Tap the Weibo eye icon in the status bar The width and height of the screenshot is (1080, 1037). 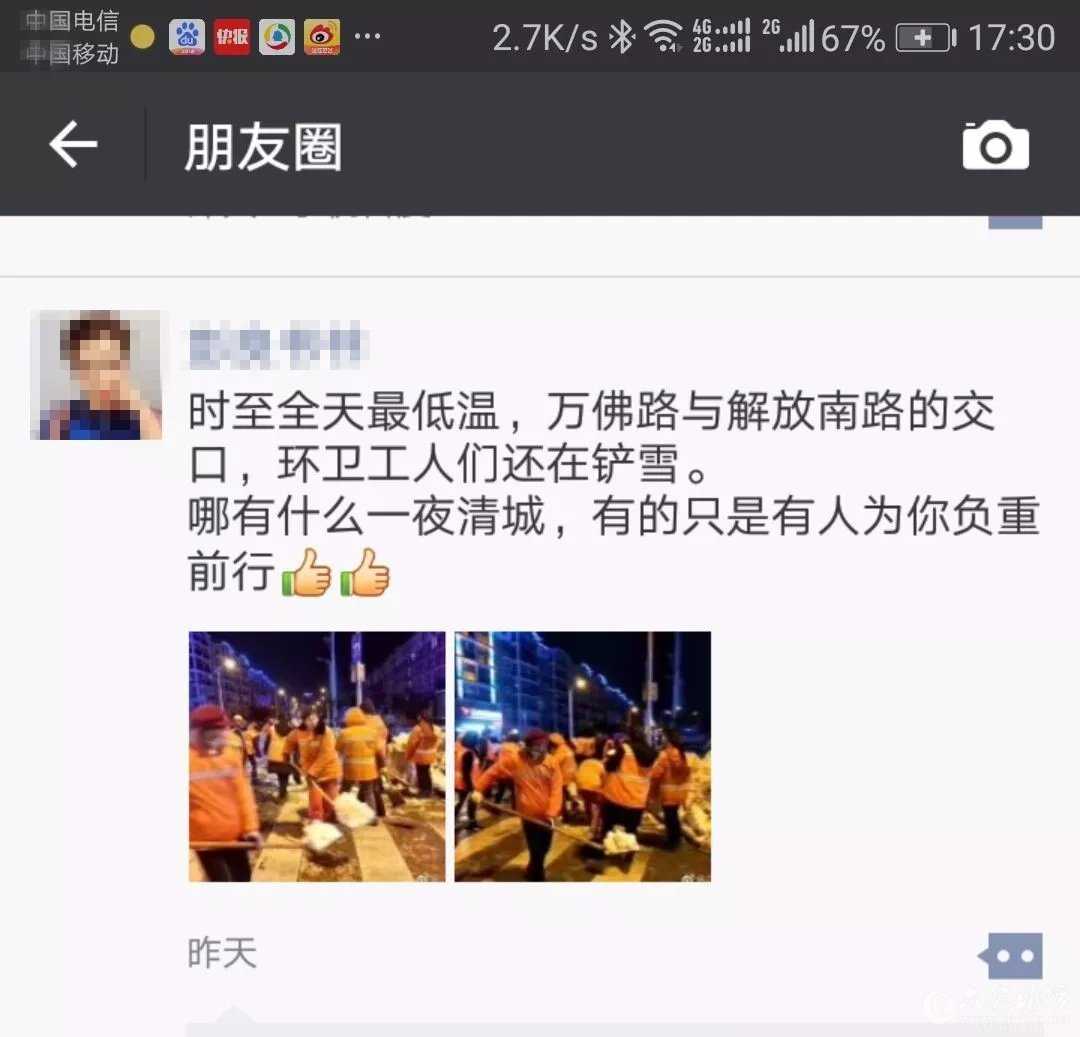[322, 37]
